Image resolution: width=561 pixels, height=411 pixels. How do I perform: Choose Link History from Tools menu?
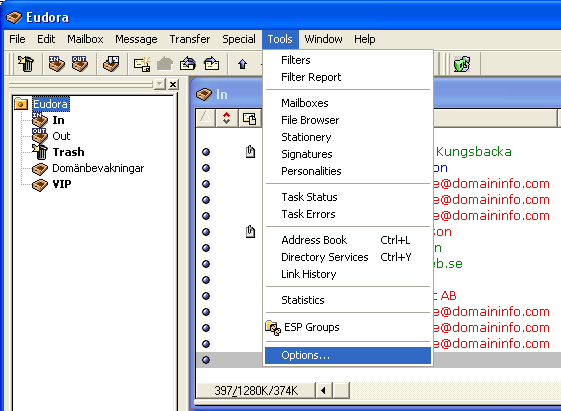coord(348,274)
